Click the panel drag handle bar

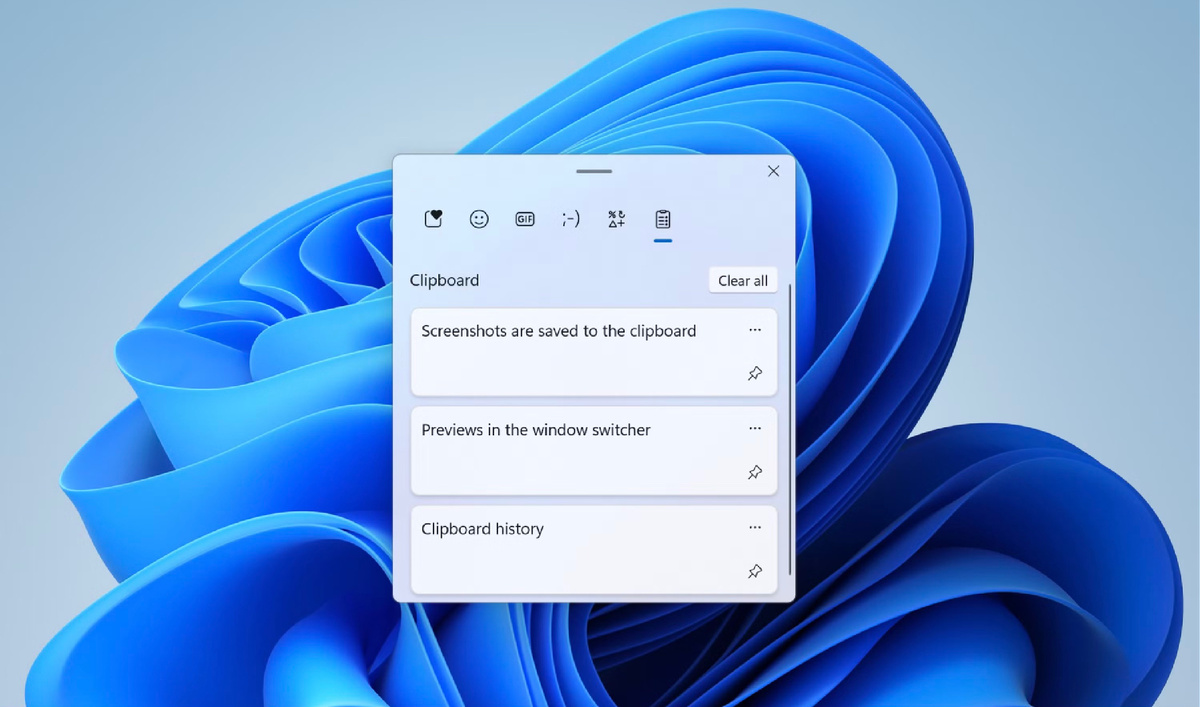click(594, 171)
